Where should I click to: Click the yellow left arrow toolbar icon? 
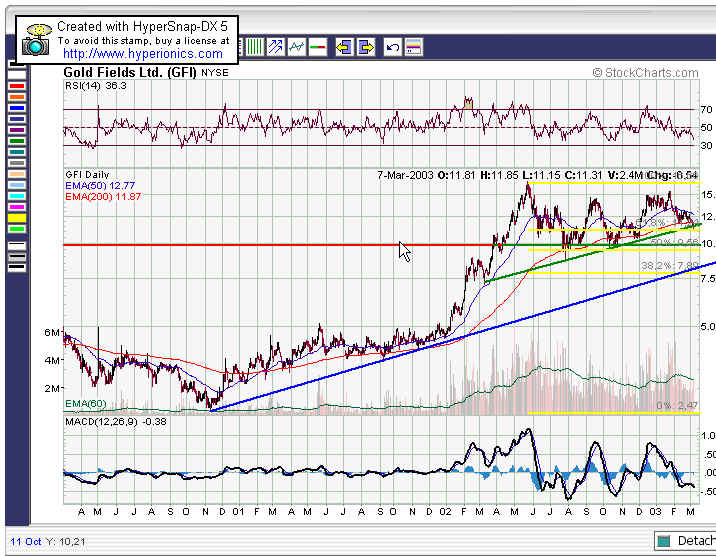[344, 47]
